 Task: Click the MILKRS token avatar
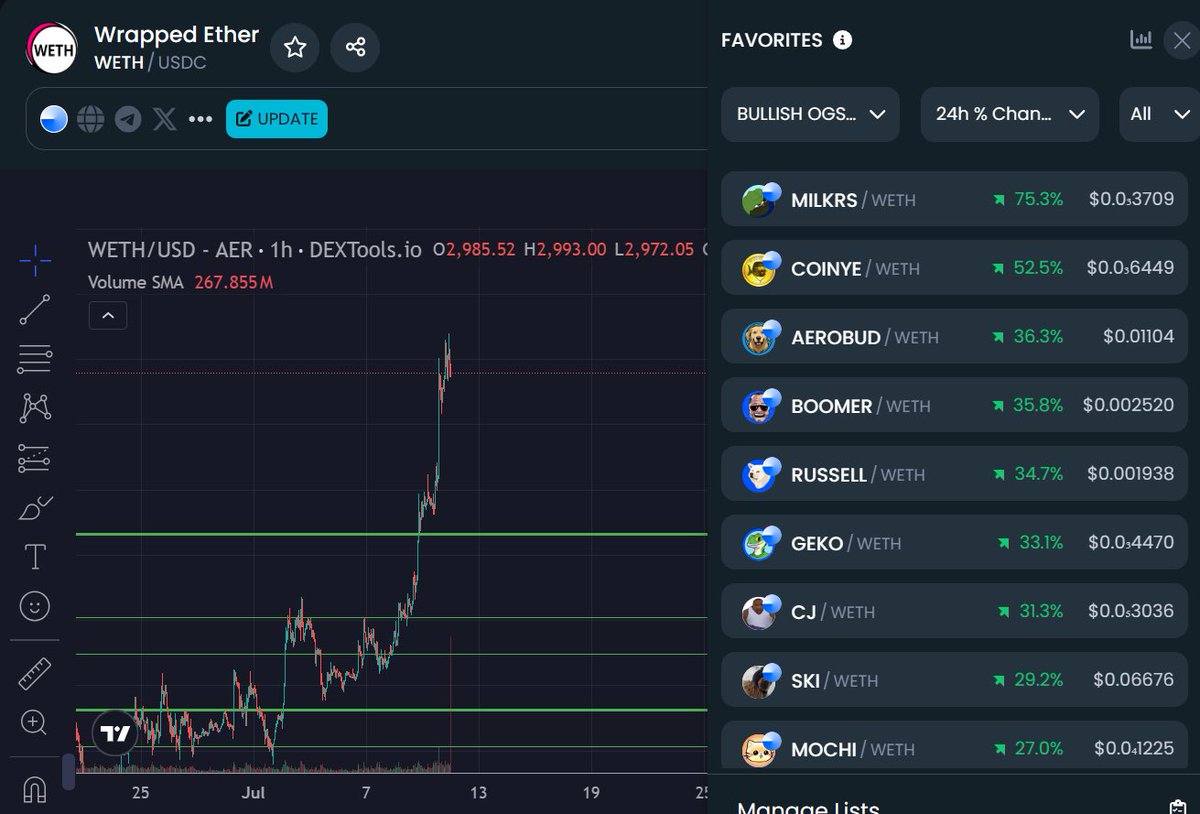pyautogui.click(x=759, y=200)
